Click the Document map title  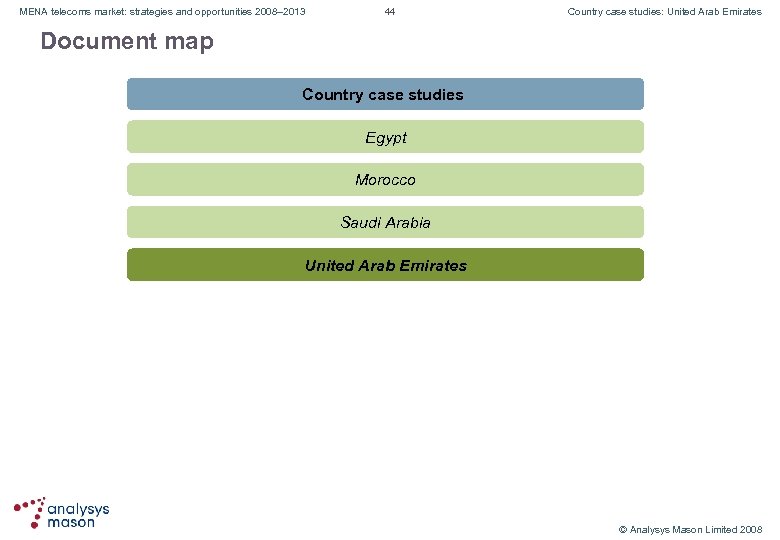tap(127, 41)
